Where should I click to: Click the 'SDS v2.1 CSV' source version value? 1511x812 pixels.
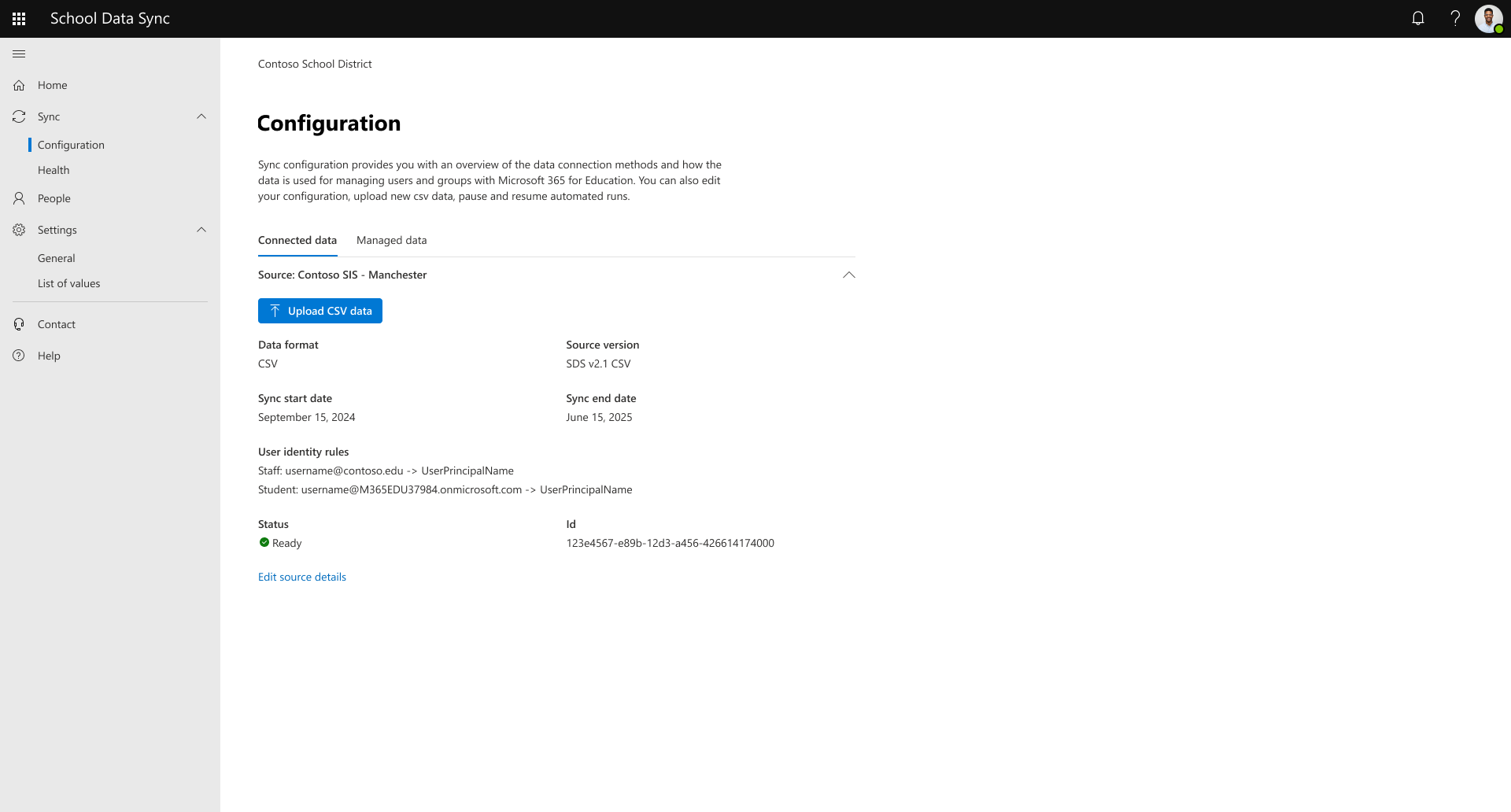[598, 364]
